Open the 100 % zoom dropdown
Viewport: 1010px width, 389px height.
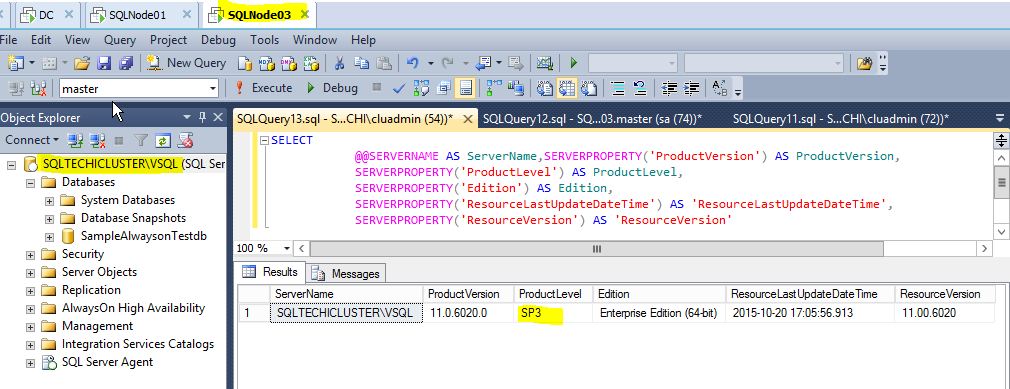pyautogui.click(x=287, y=249)
